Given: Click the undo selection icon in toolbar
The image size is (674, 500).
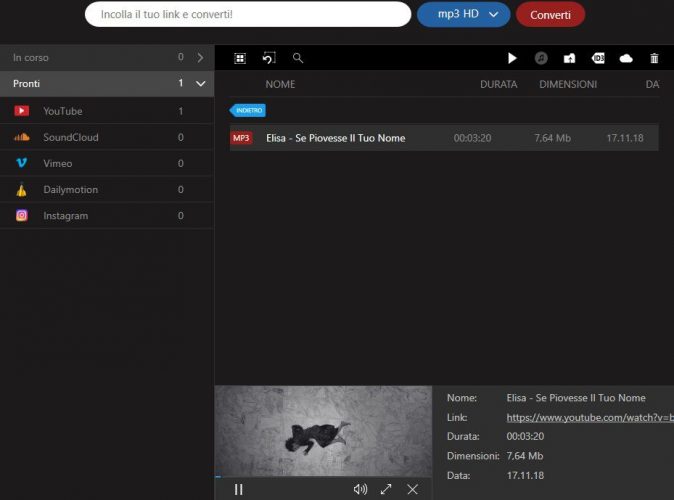Looking at the screenshot, I should coord(268,59).
